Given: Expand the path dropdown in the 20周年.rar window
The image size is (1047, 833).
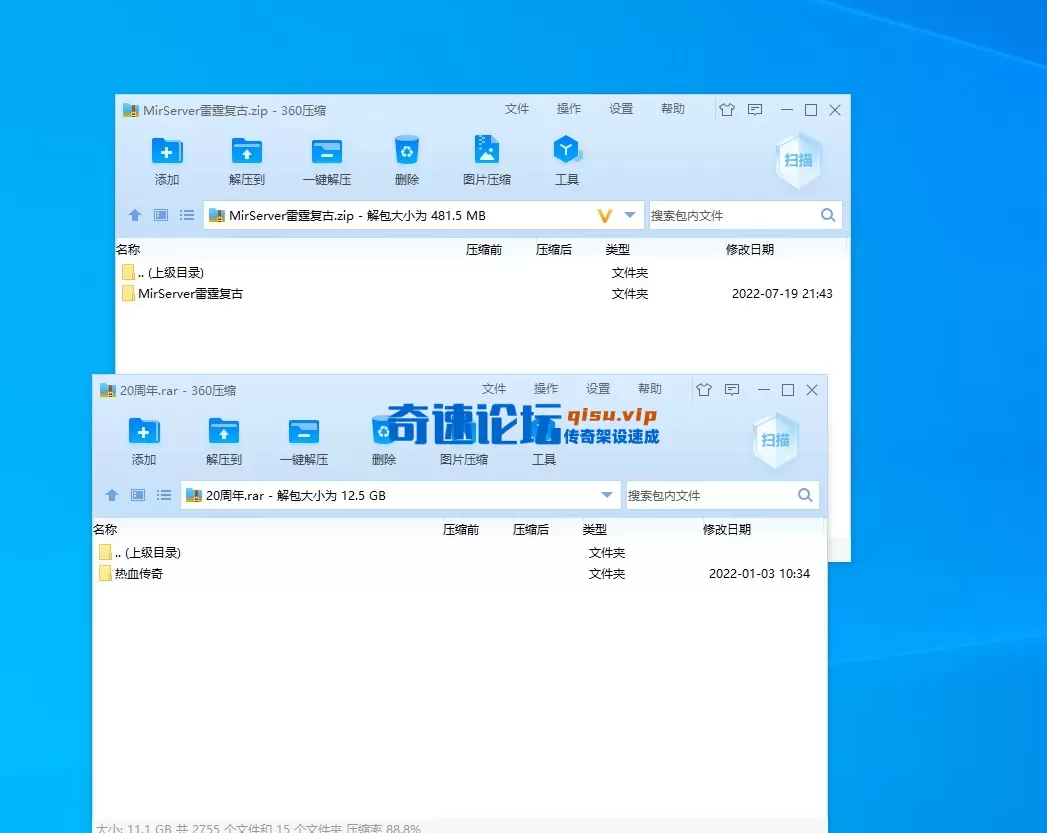Looking at the screenshot, I should click(607, 495).
